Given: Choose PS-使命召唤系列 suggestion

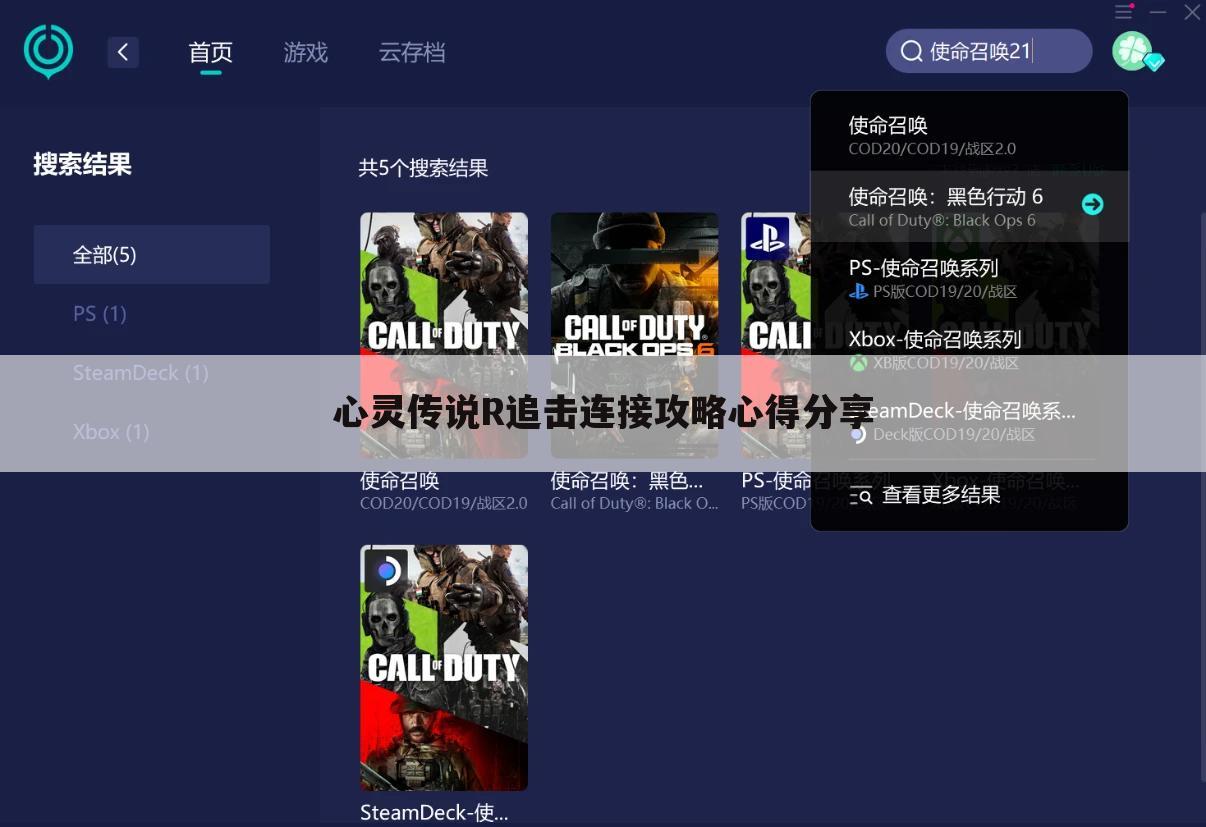Looking at the screenshot, I should (x=969, y=277).
